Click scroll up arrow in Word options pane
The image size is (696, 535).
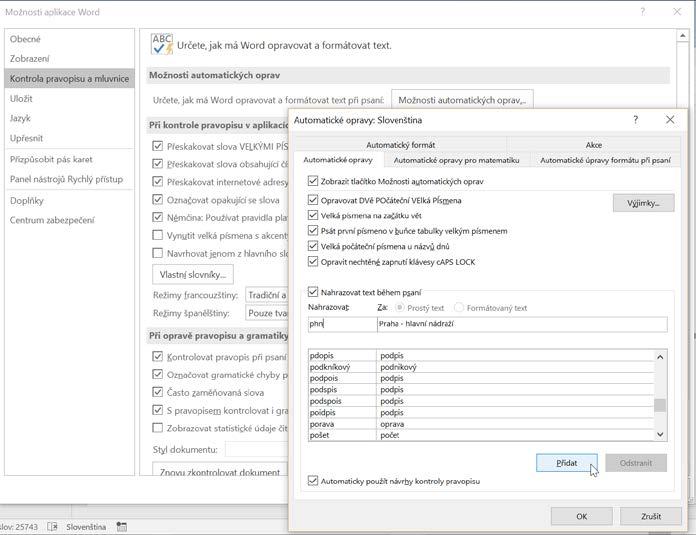pyautogui.click(x=682, y=35)
